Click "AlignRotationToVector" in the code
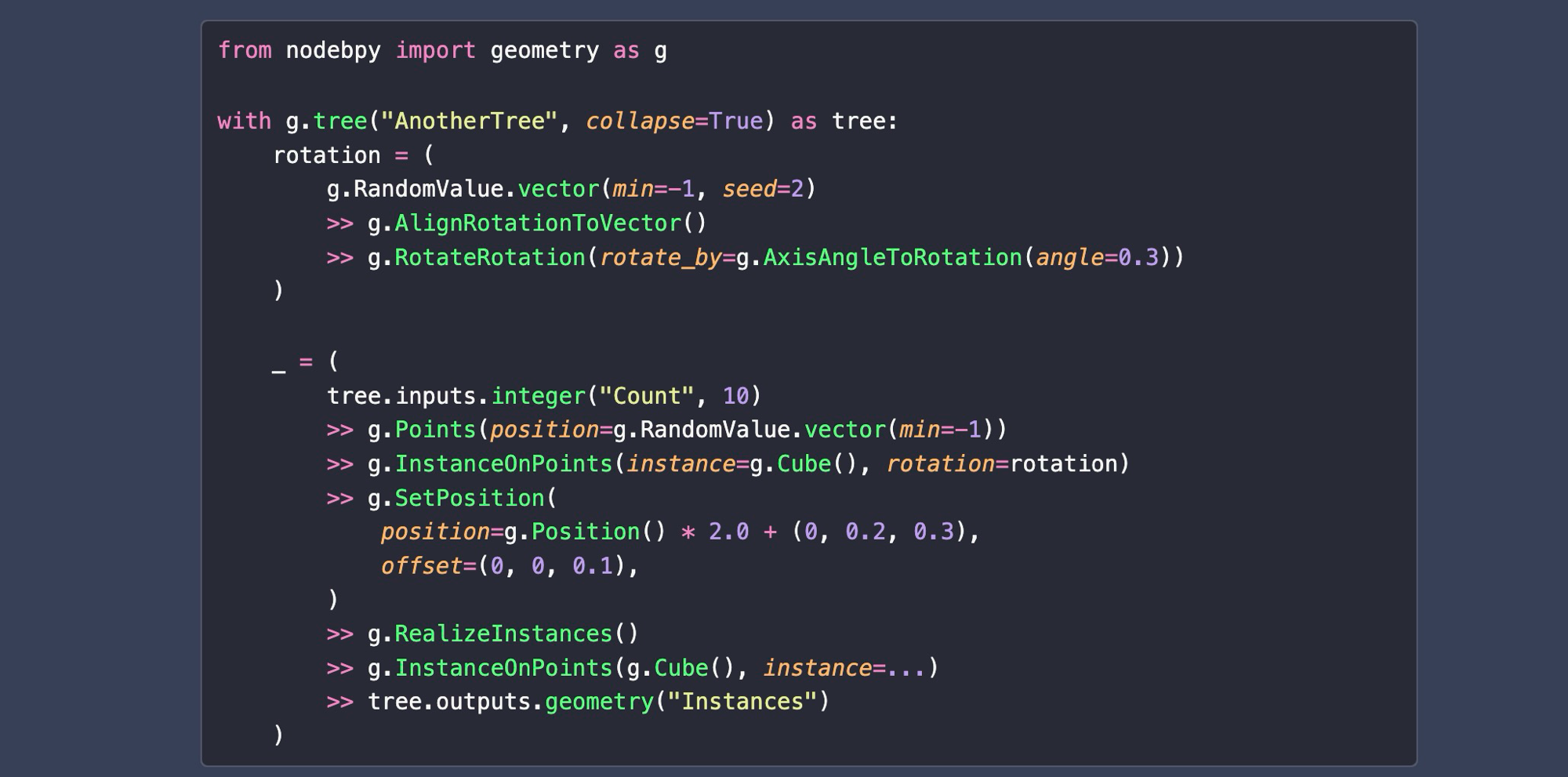The height and width of the screenshot is (777, 1568). (538, 223)
